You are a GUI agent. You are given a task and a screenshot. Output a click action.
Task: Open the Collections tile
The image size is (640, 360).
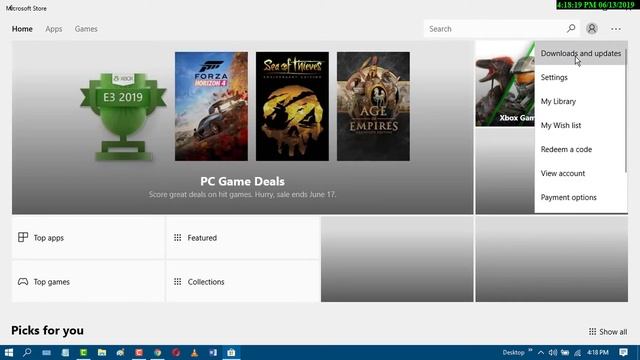(x=243, y=282)
